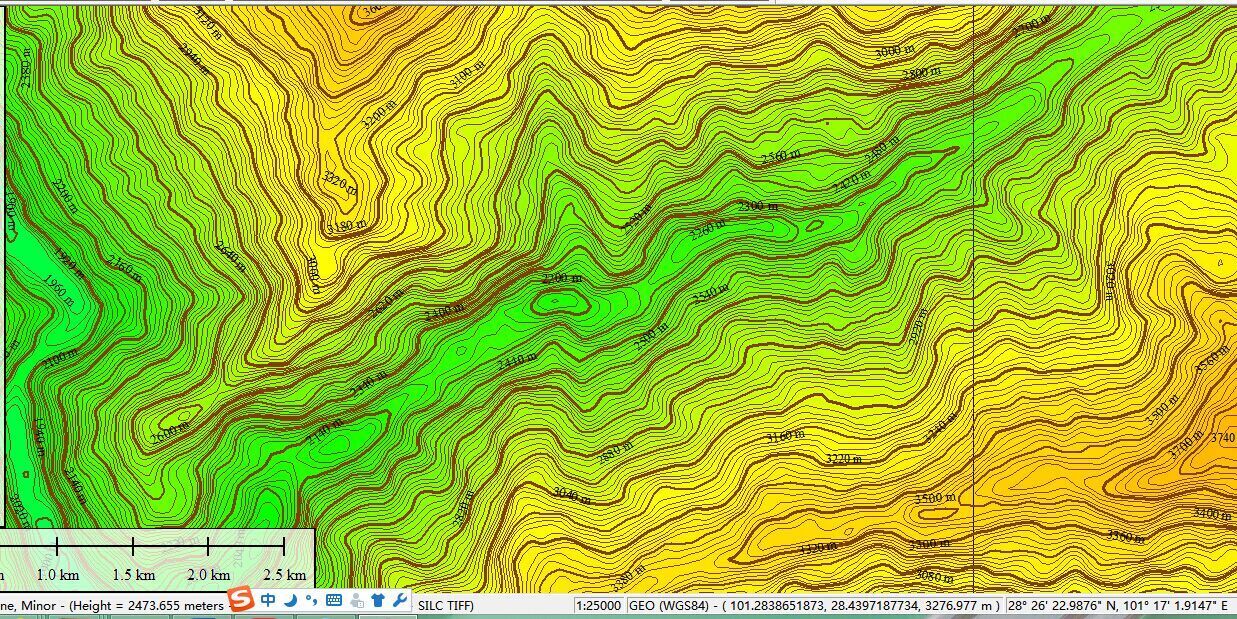Click the GEO (WGS84) coordinate readout

pyautogui.click(x=814, y=605)
